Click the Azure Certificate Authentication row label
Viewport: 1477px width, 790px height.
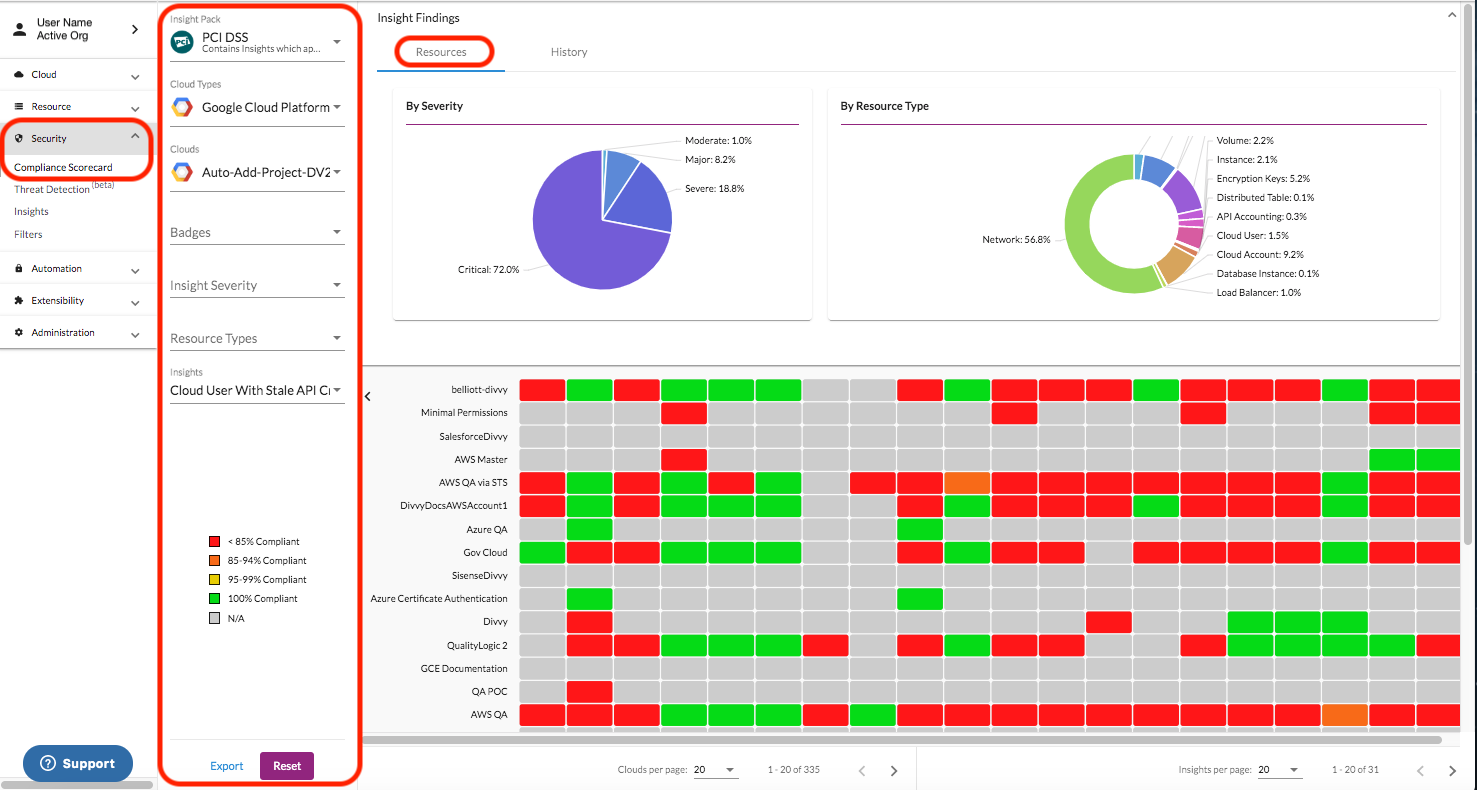[439, 599]
